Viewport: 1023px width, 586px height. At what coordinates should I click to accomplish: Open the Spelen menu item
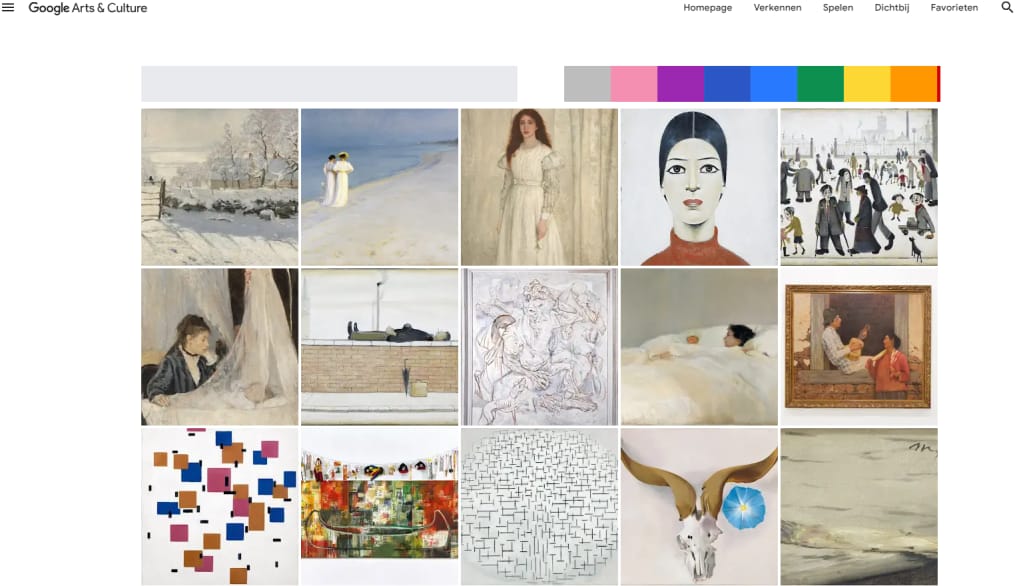click(838, 8)
